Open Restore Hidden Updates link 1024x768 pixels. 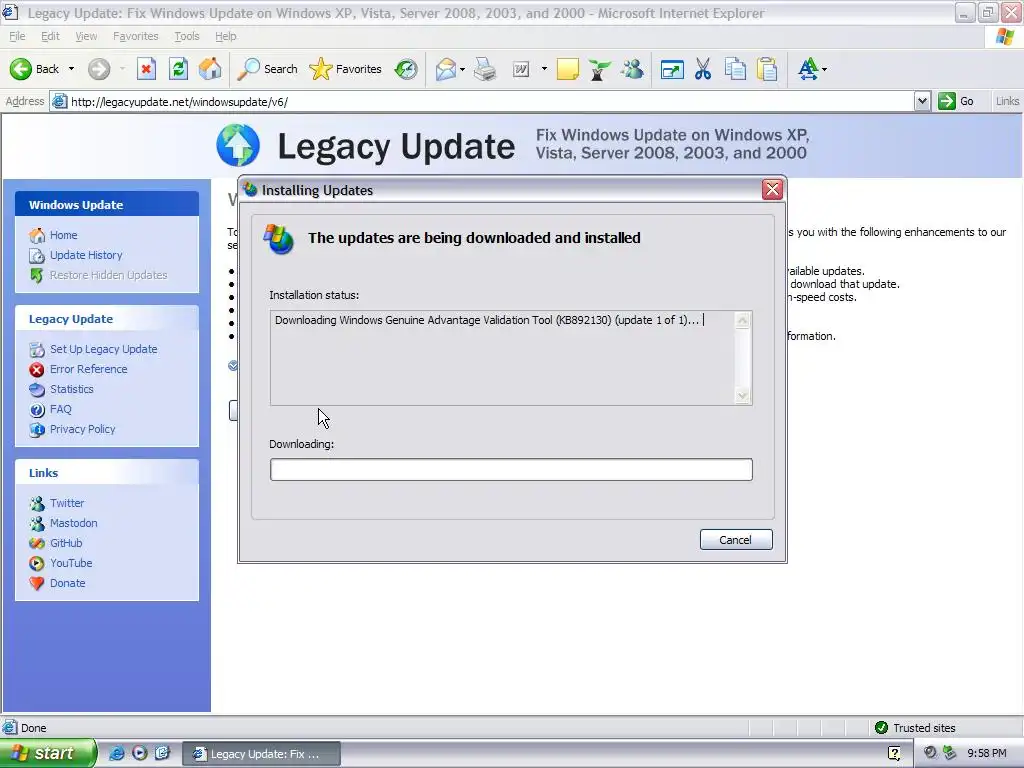pos(108,275)
